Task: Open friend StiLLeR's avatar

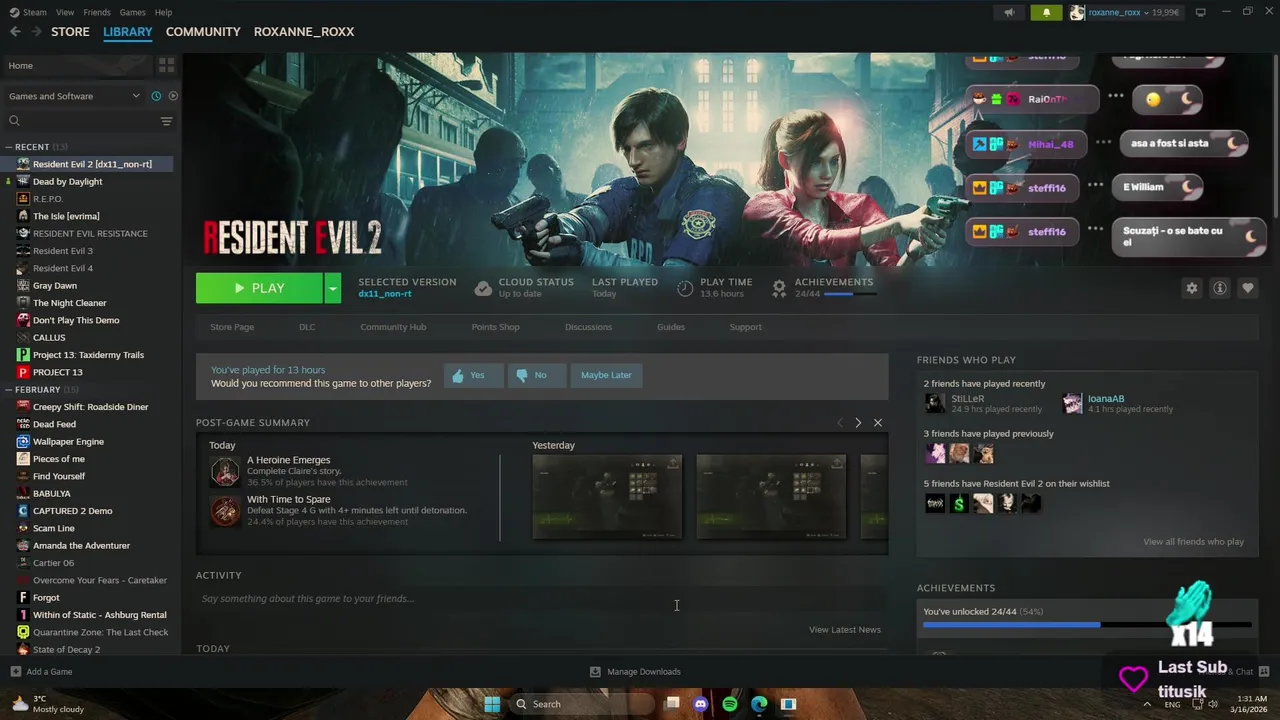Action: (x=935, y=403)
